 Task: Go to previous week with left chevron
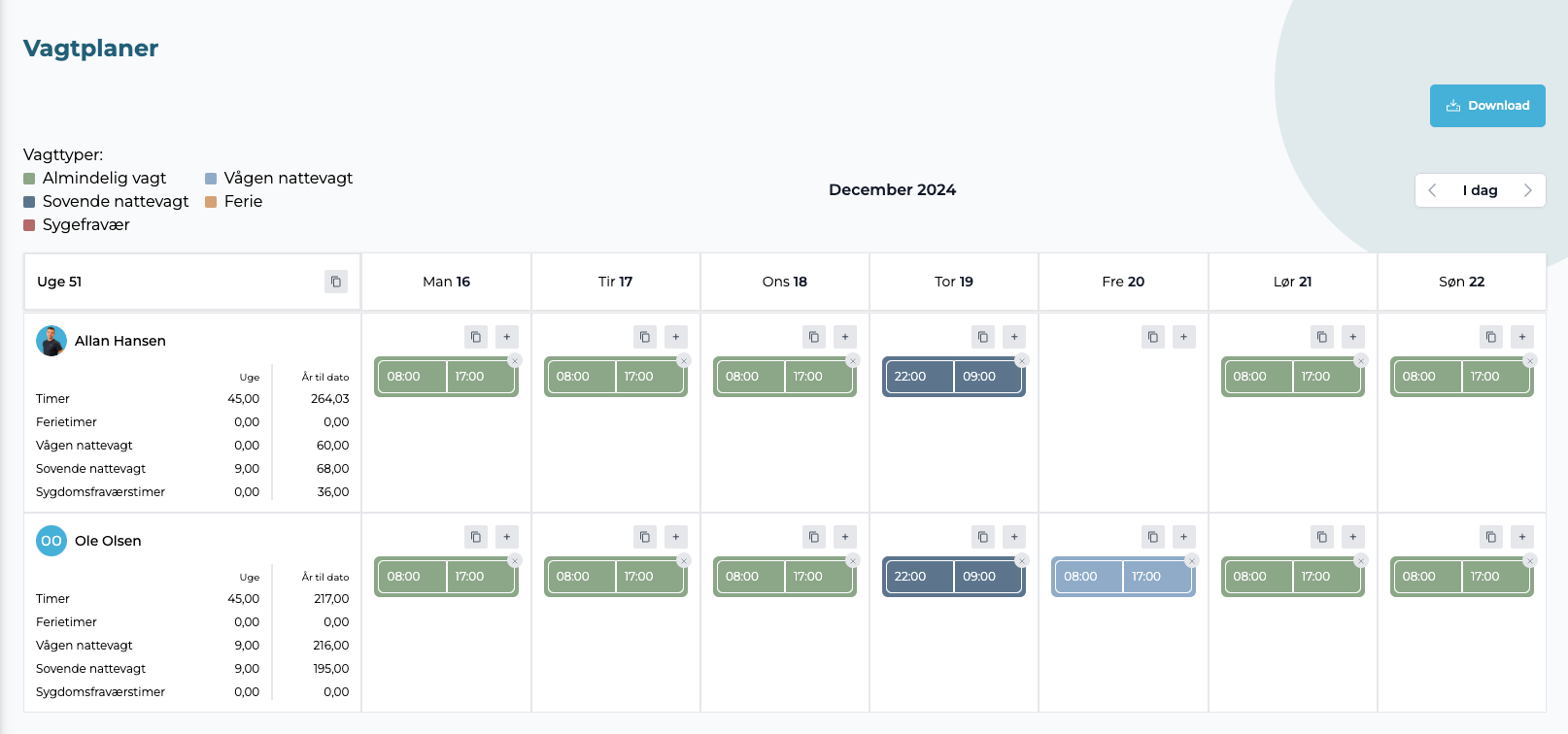(x=1432, y=190)
